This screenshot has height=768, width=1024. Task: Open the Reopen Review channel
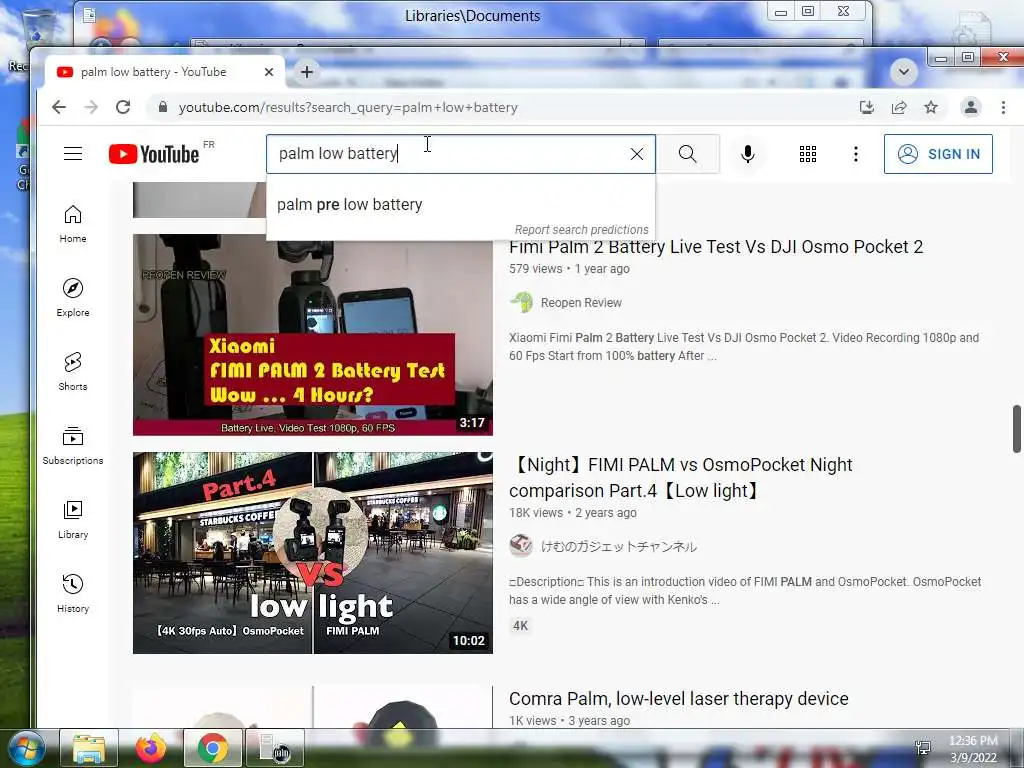(581, 303)
